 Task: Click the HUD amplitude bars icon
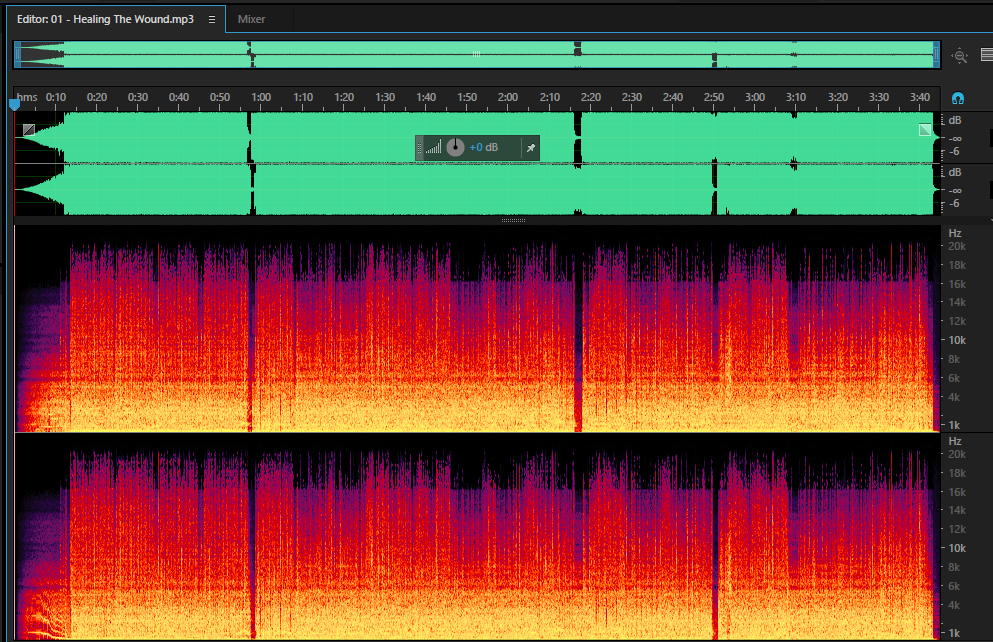coord(433,148)
